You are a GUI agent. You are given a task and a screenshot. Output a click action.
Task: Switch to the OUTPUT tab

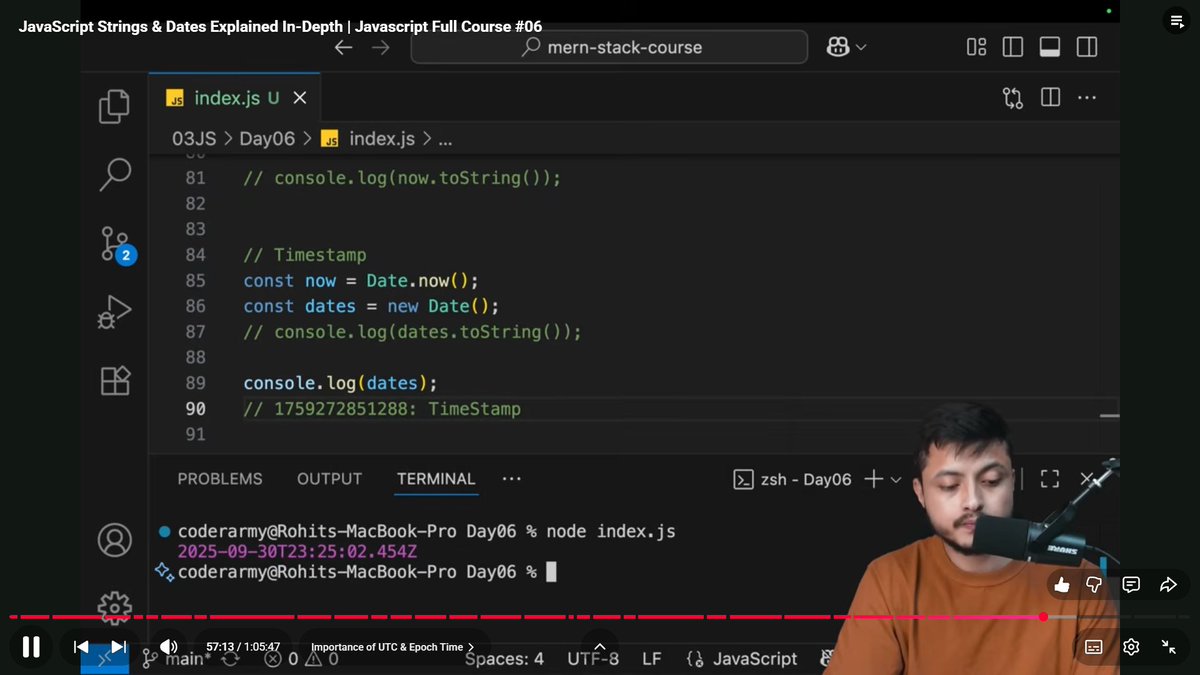(329, 479)
